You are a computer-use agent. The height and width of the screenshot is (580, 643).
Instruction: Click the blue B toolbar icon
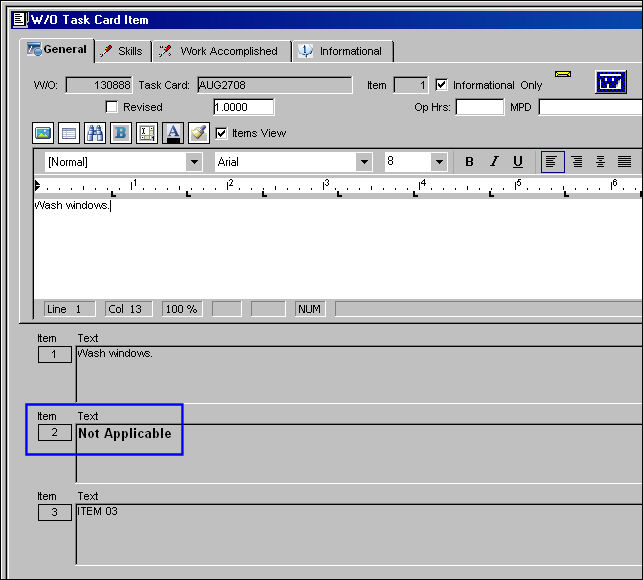tap(121, 133)
